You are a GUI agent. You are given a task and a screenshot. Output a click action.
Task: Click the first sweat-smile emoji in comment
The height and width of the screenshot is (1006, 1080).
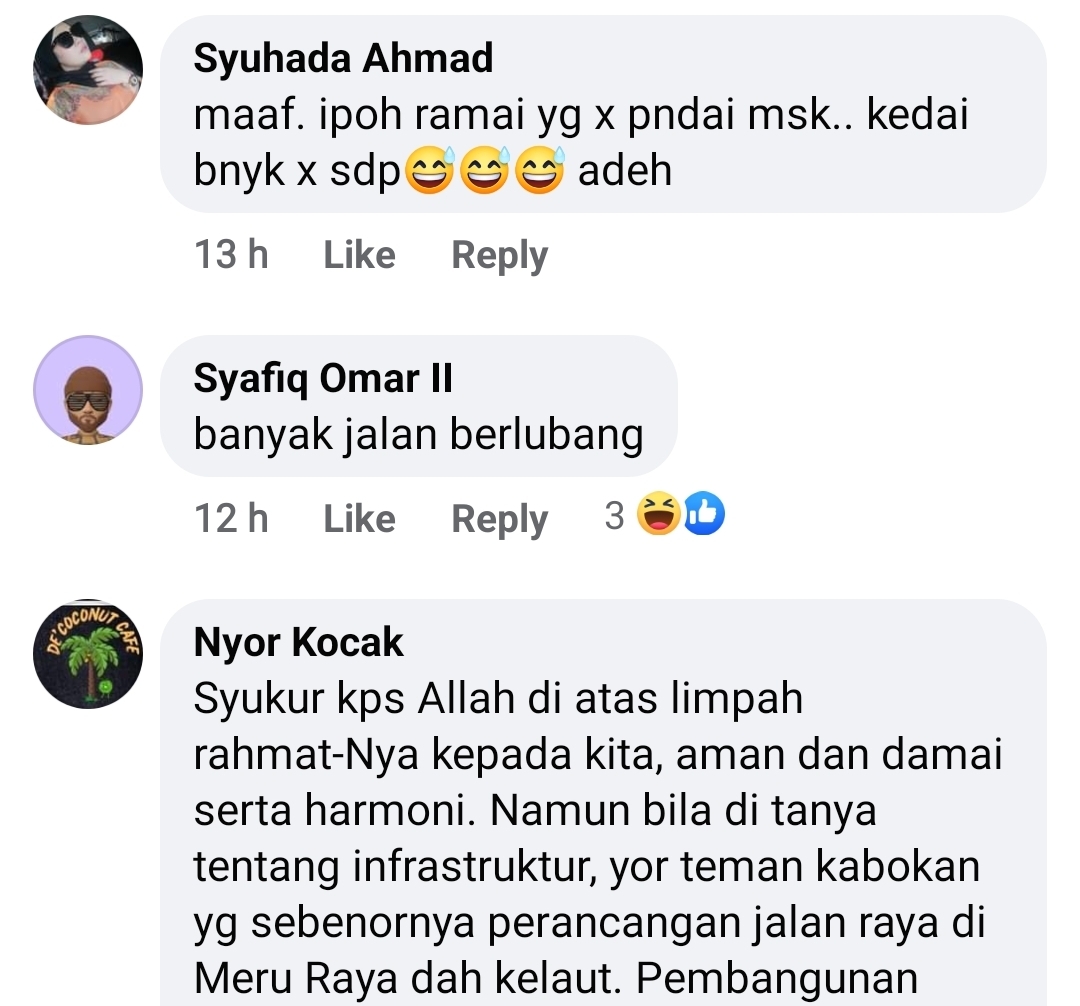[x=430, y=169]
